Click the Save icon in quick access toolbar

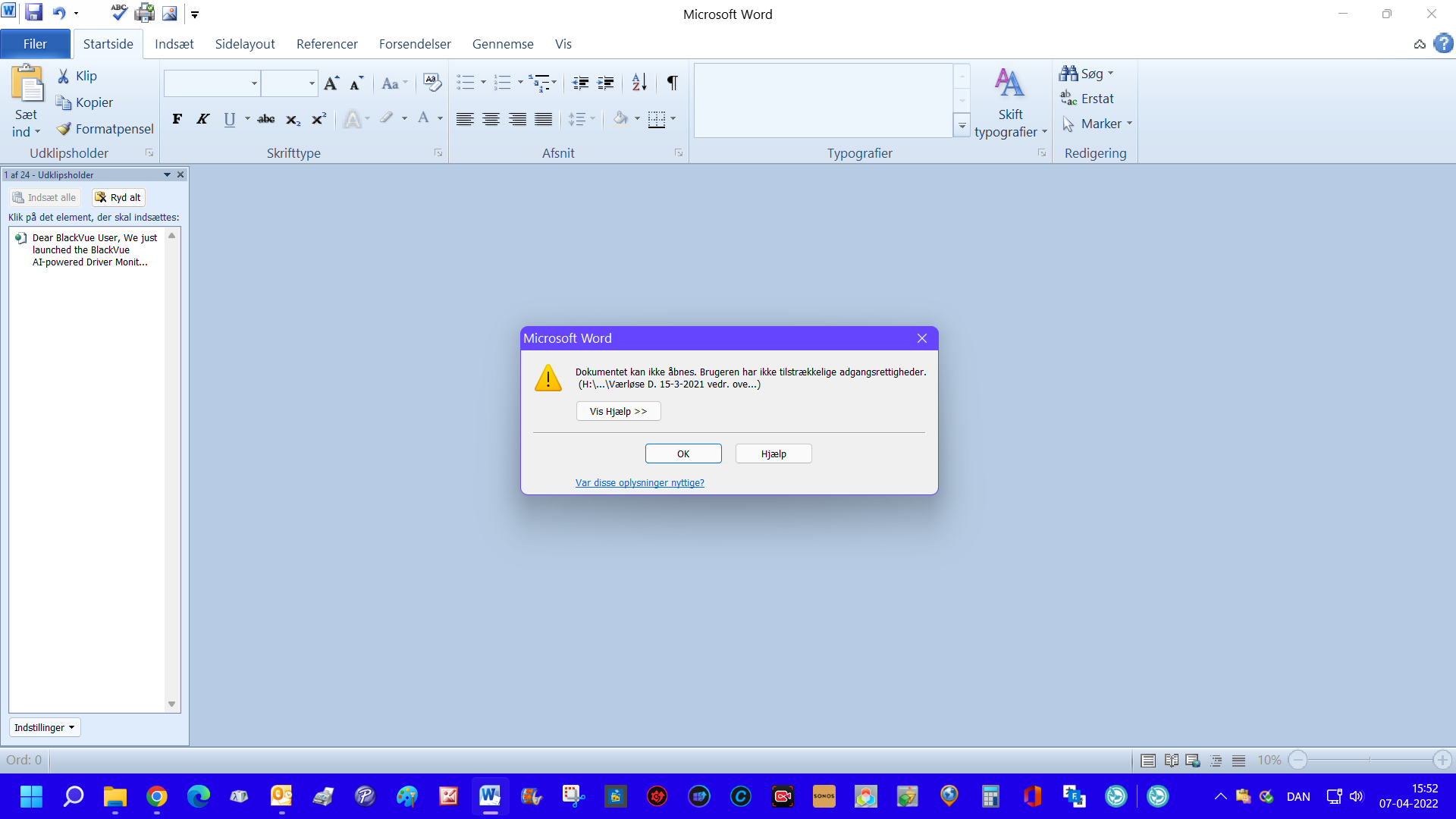(33, 13)
